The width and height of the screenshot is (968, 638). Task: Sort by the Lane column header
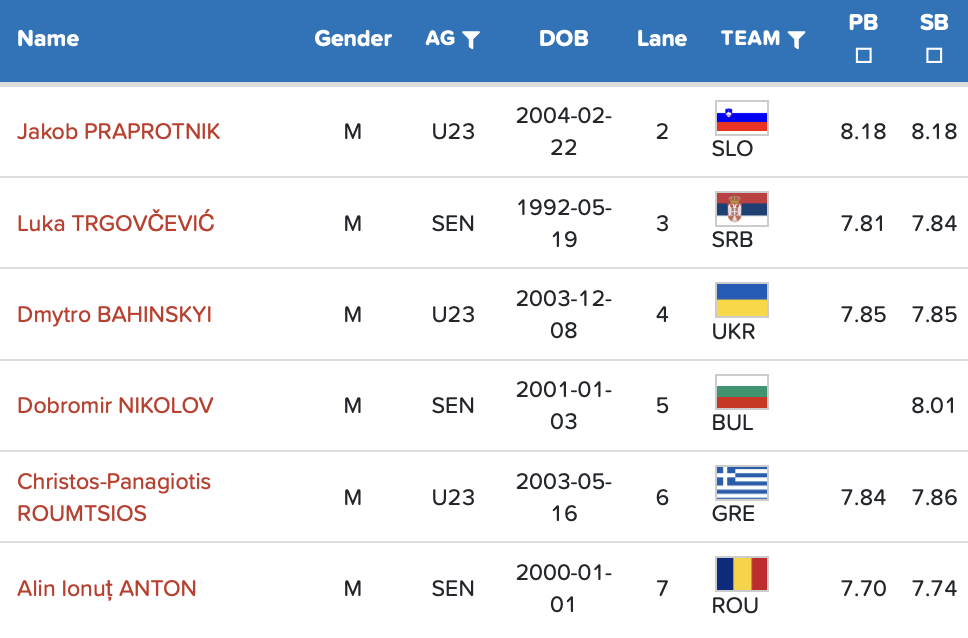(x=662, y=39)
